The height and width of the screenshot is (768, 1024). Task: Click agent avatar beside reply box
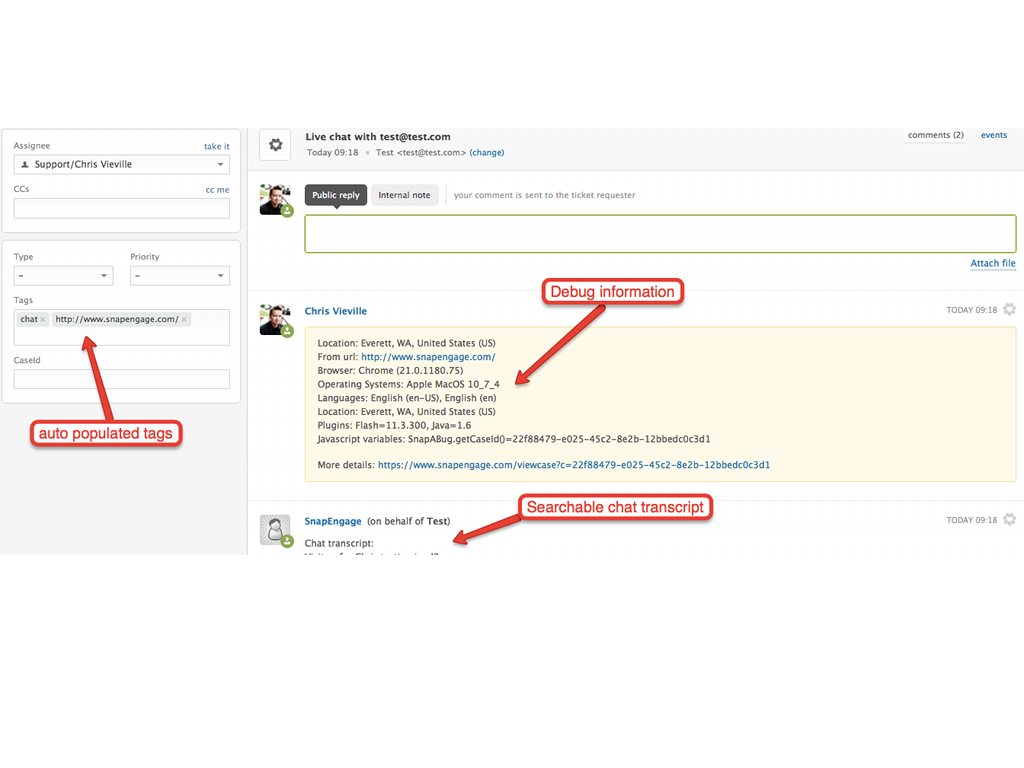point(275,199)
